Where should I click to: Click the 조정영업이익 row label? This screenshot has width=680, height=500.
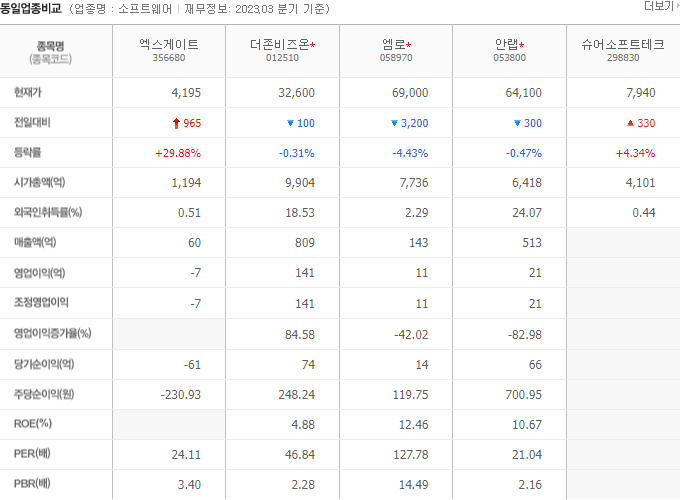[41, 303]
